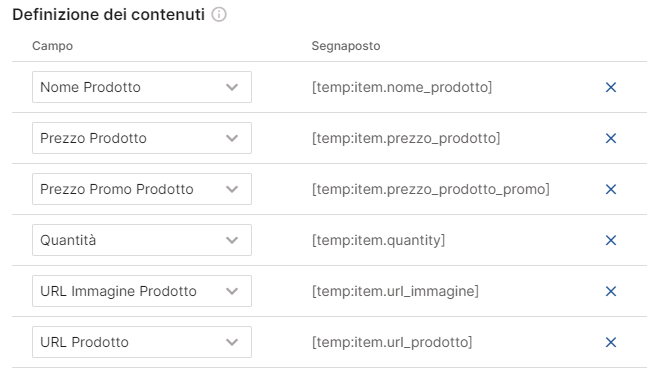Delete the Prezzo Prodotto row

pyautogui.click(x=611, y=138)
